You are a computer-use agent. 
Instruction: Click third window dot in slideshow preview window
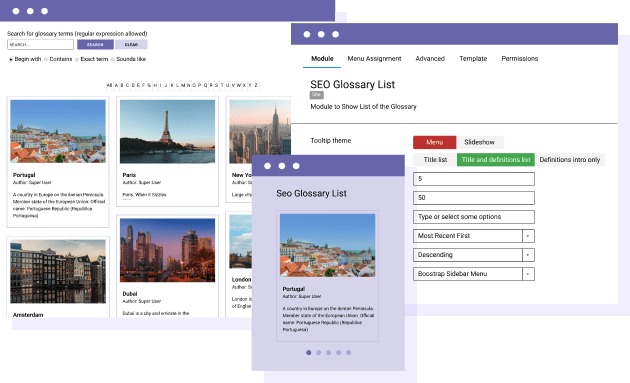pyautogui.click(x=296, y=166)
